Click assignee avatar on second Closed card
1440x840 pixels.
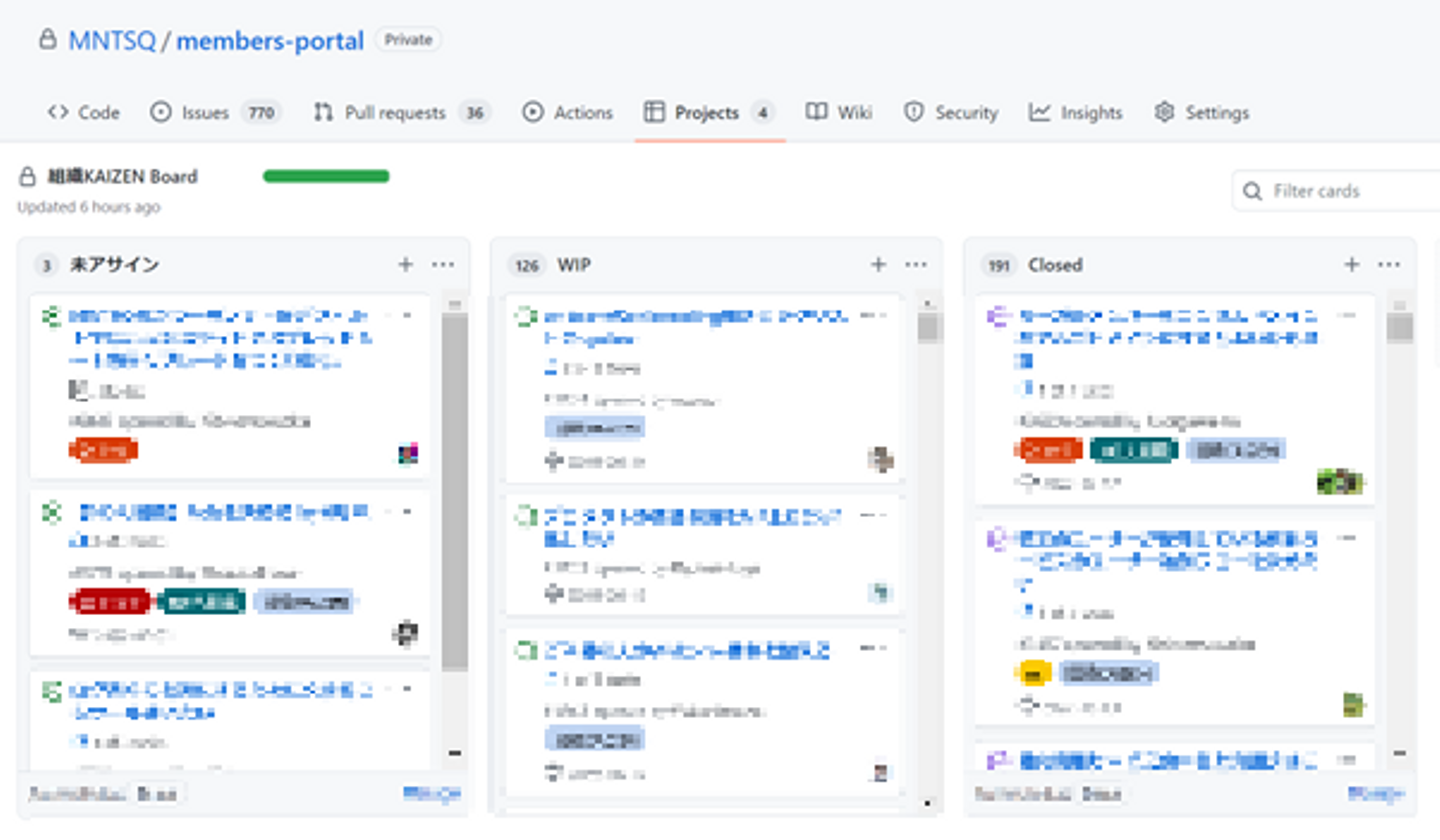point(1354,704)
